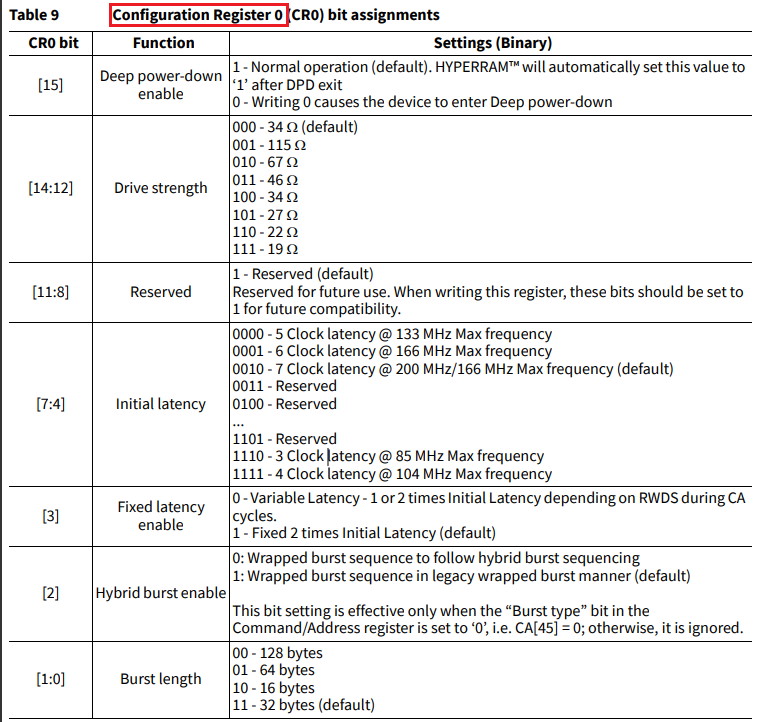Click the 'Function' column header
Image resolution: width=770 pixels, height=722 pixels.
pyautogui.click(x=164, y=43)
